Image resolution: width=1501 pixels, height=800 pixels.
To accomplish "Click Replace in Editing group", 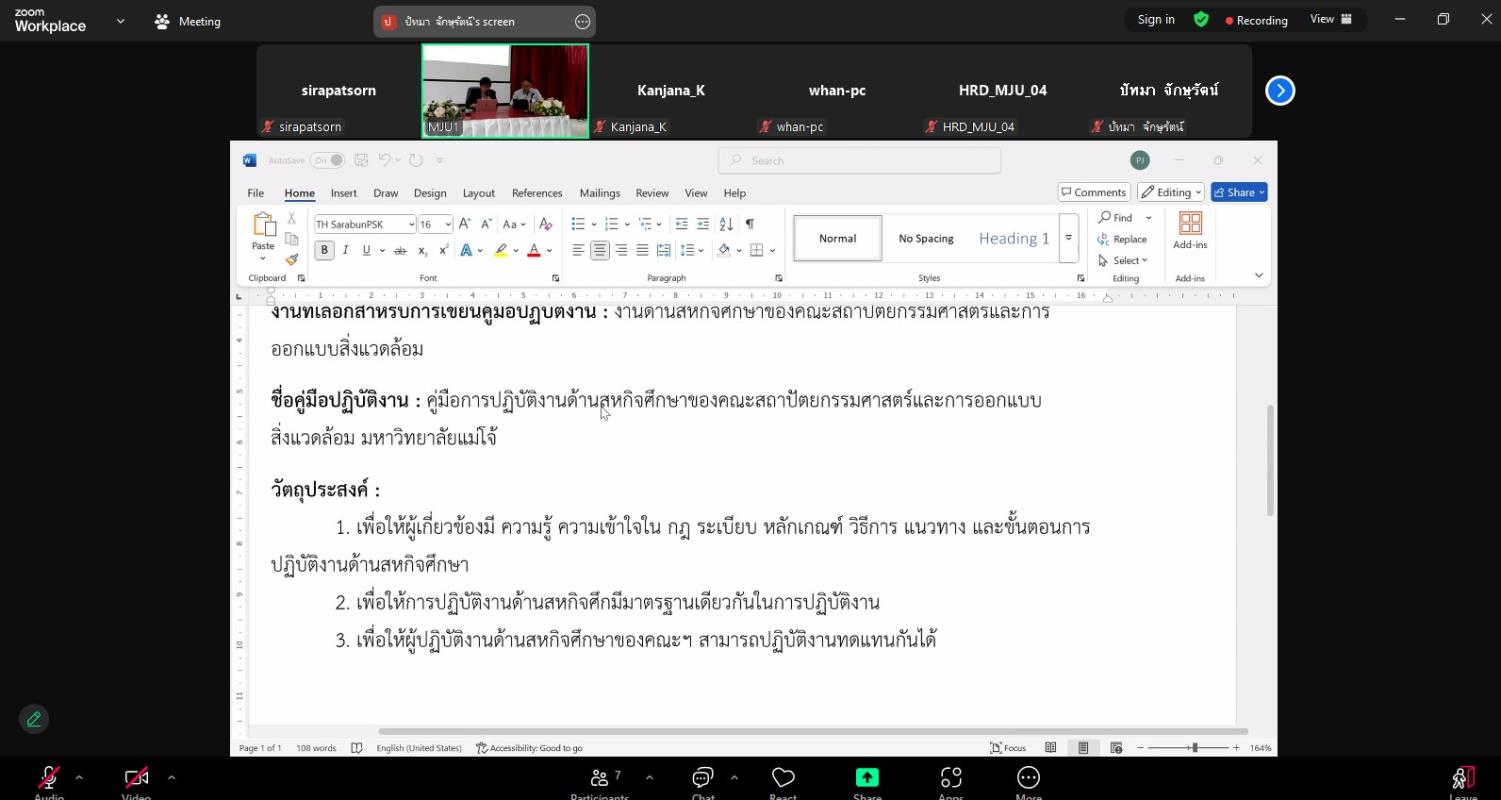I will (x=1122, y=239).
